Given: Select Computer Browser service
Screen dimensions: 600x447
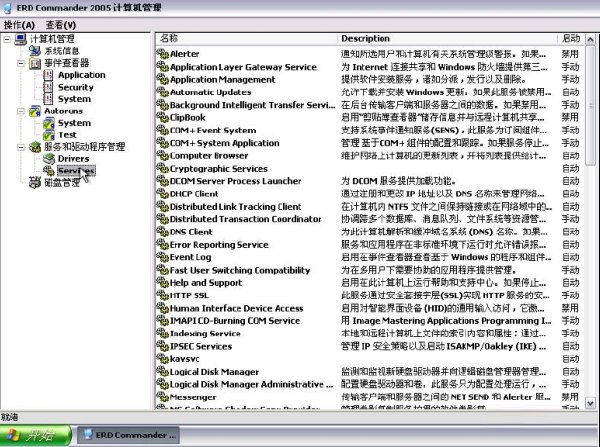Looking at the screenshot, I should (209, 156).
